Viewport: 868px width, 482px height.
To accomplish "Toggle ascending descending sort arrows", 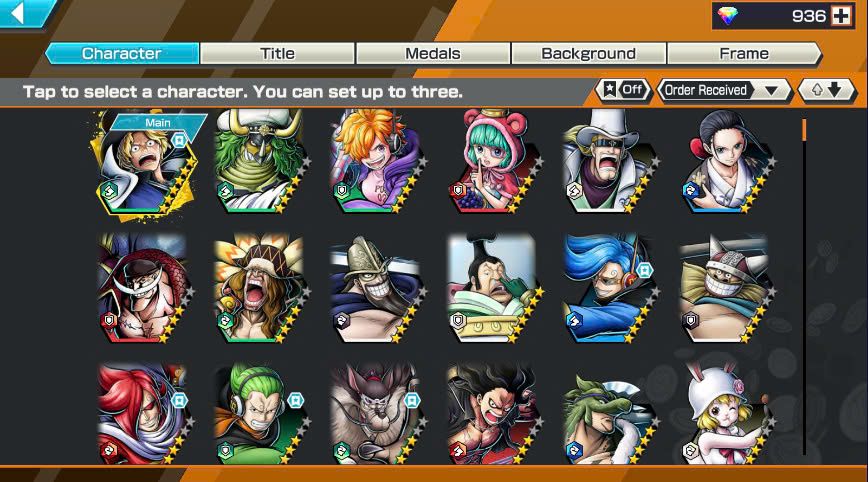I will point(826,90).
